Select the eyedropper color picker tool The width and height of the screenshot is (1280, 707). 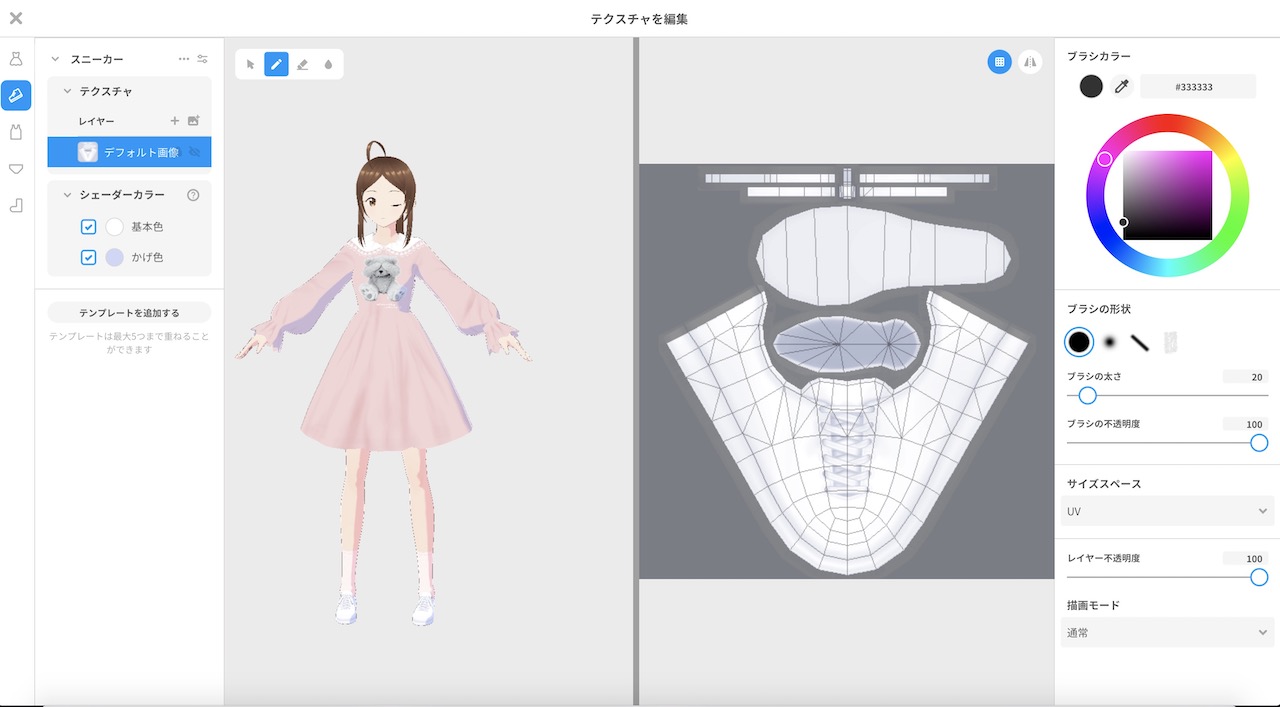coord(1122,86)
